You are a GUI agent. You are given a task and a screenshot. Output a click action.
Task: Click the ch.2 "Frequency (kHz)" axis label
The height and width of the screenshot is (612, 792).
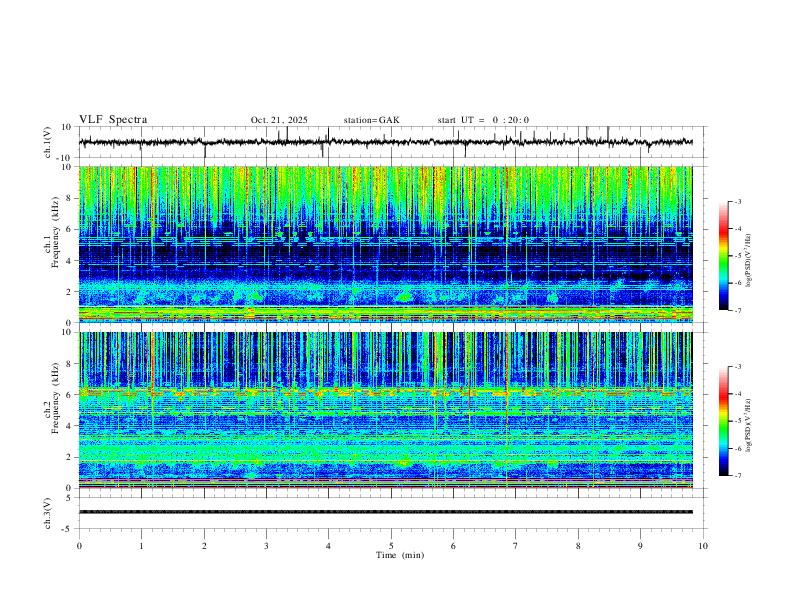[x=56, y=398]
